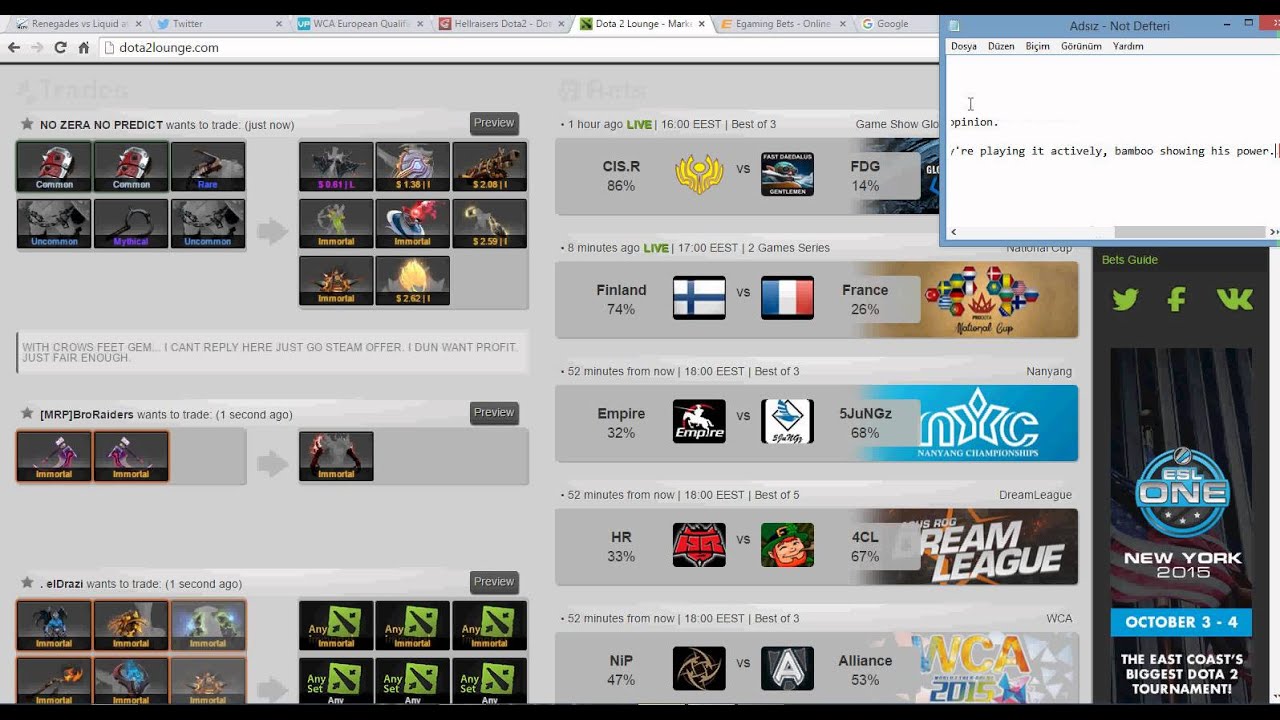Screen dimensions: 1280x720
Task: Click the dota2lounge.com address bar
Action: tap(520, 47)
